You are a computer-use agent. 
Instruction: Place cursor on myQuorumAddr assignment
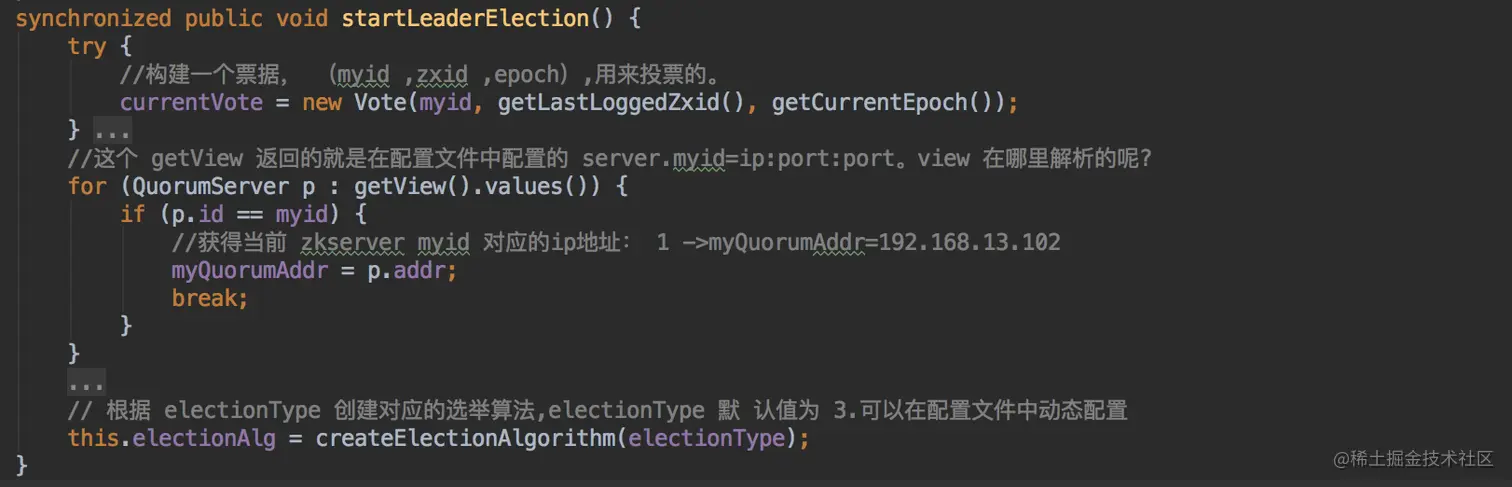click(x=250, y=270)
